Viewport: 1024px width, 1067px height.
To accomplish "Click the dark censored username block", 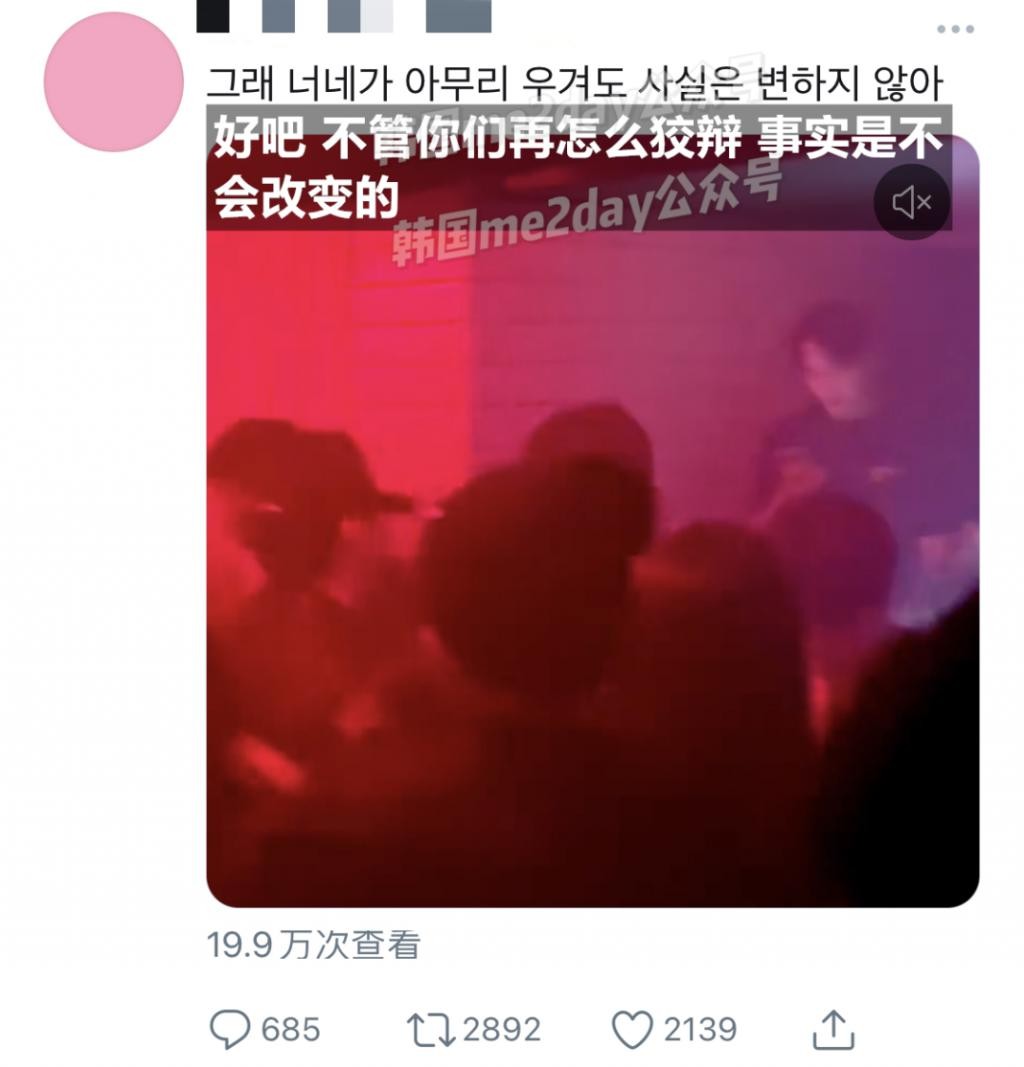I will [213, 16].
